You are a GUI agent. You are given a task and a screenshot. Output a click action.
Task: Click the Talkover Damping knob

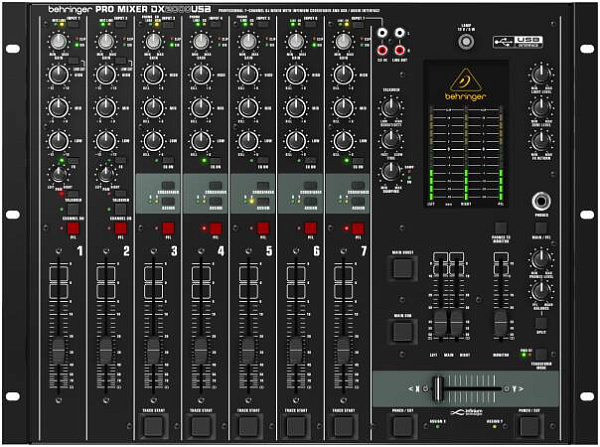[391, 172]
